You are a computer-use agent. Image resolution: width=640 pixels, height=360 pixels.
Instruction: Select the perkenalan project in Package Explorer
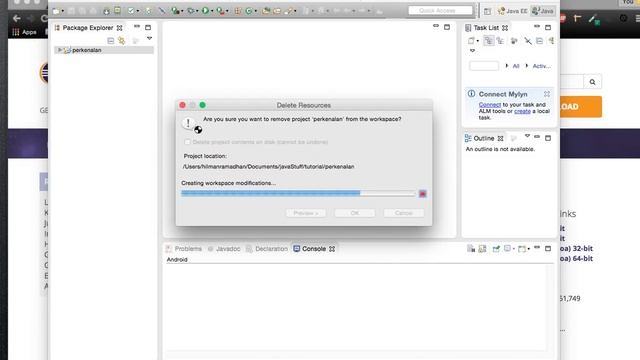pos(104,50)
